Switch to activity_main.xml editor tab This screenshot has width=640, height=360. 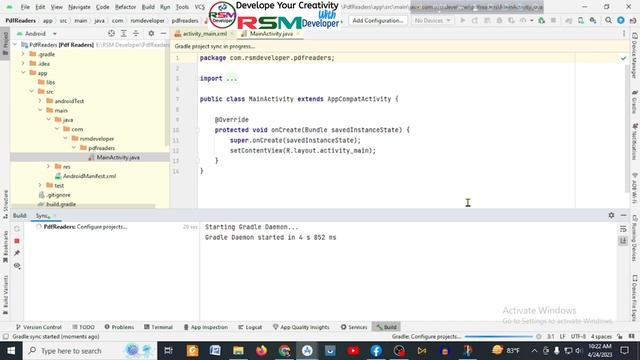204,33
